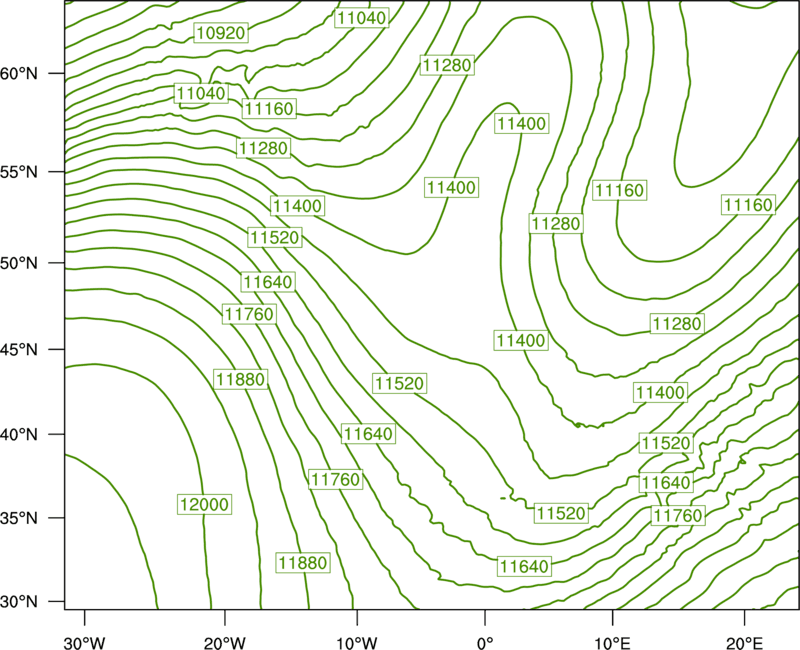This screenshot has width=800, height=650.
Task: Pick the 45°N latitude axis label
Action: click(19, 349)
